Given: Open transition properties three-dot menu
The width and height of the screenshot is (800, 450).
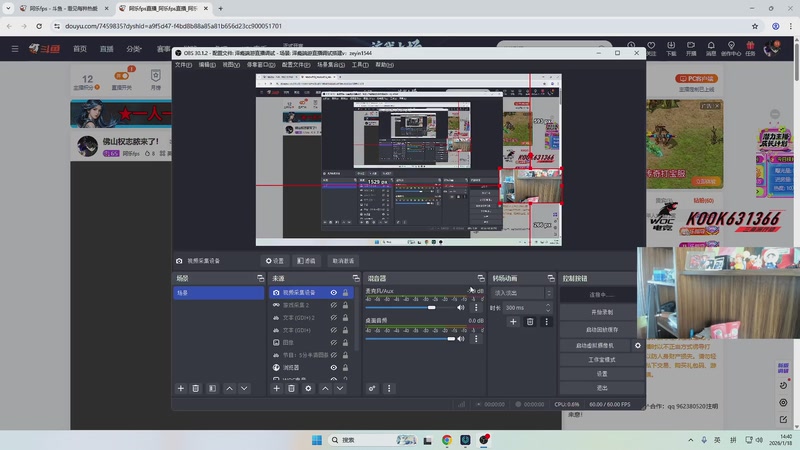Looking at the screenshot, I should [x=546, y=321].
